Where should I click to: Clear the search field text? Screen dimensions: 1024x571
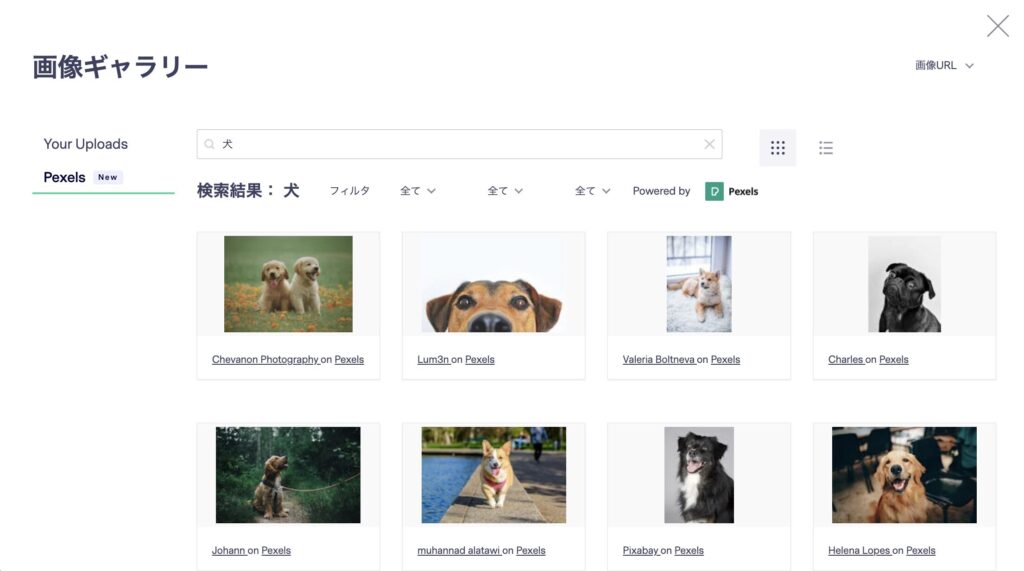coord(709,144)
